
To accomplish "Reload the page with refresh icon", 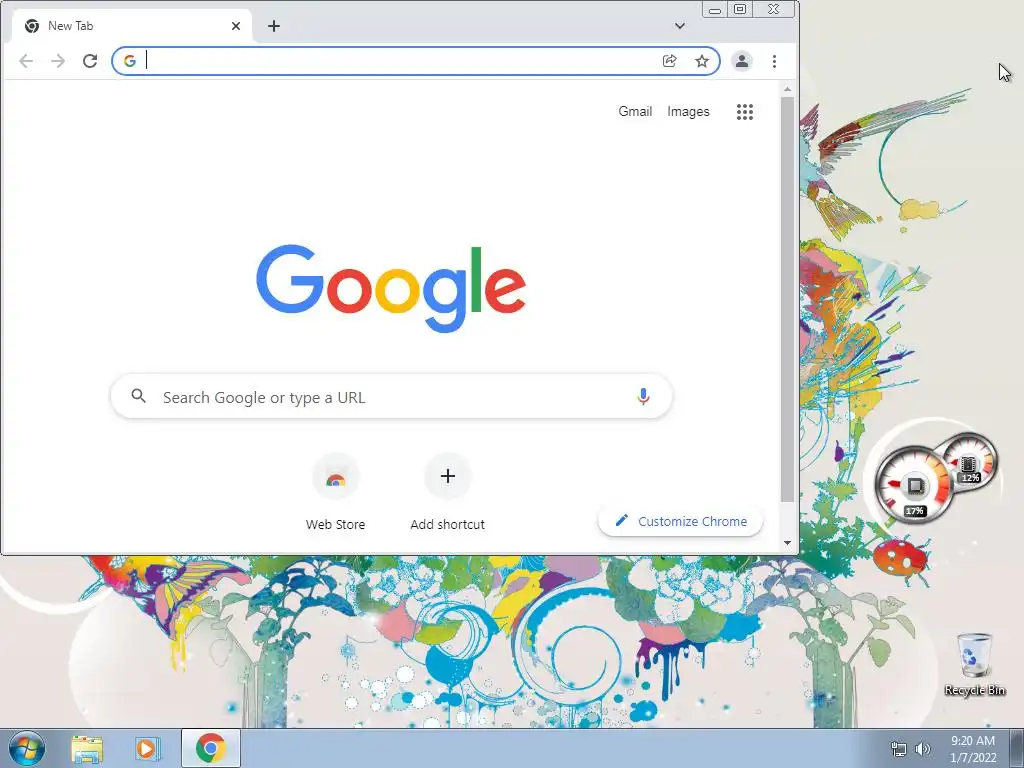I will [x=90, y=61].
